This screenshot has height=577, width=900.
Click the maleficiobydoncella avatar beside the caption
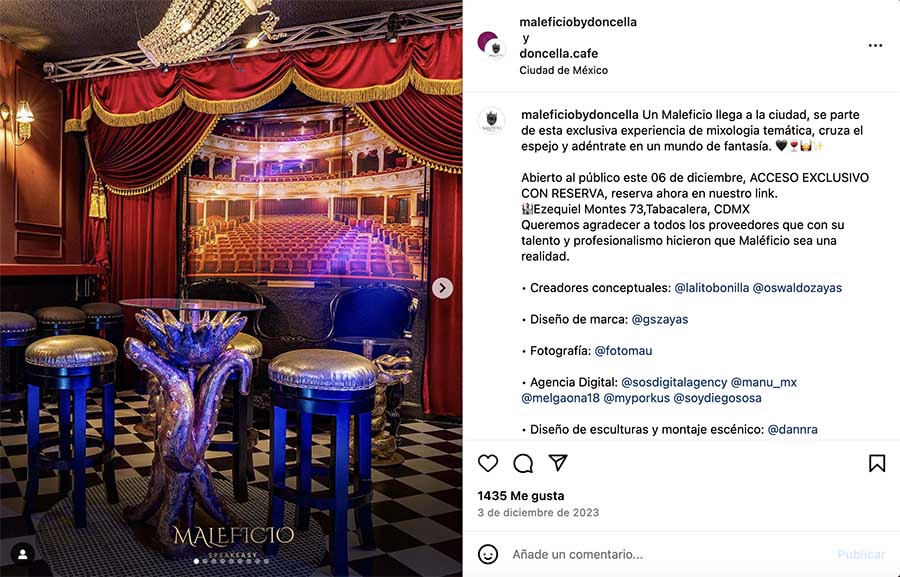click(491, 121)
